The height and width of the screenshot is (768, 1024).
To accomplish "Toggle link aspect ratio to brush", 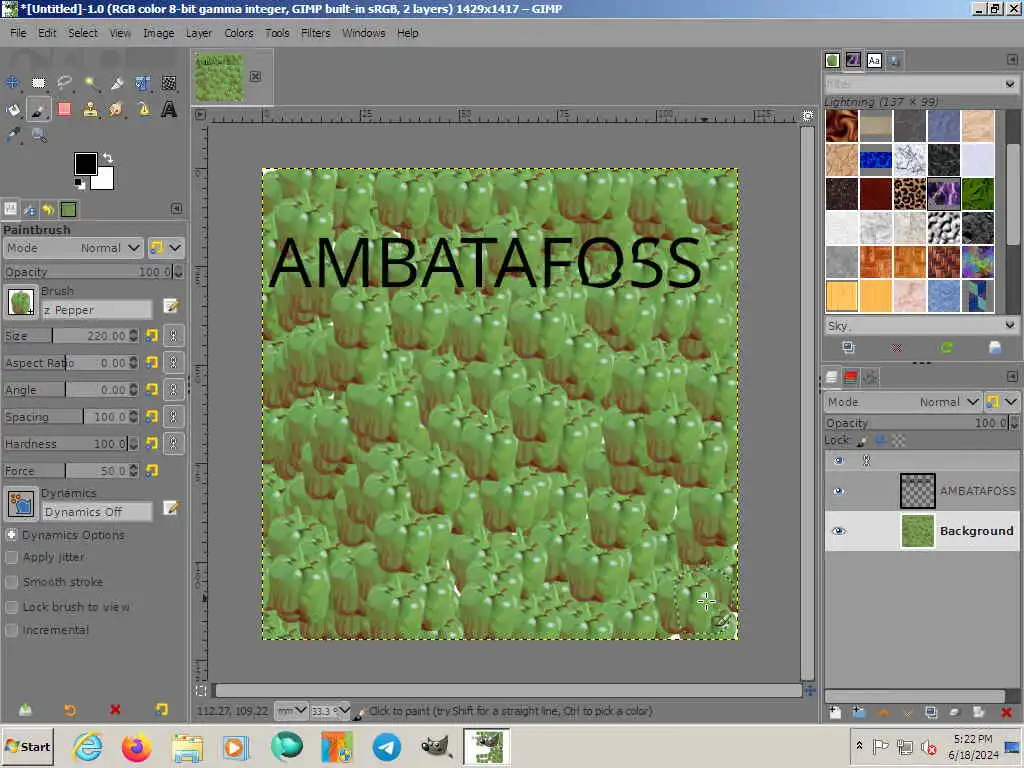I will click(x=174, y=362).
